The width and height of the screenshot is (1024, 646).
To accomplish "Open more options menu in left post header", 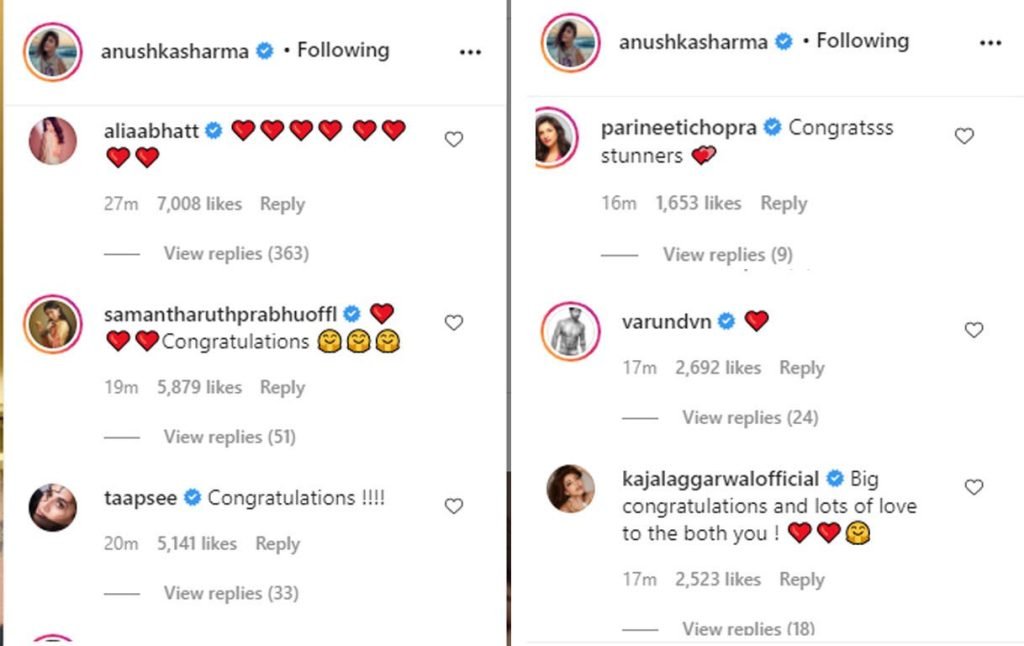I will [470, 52].
